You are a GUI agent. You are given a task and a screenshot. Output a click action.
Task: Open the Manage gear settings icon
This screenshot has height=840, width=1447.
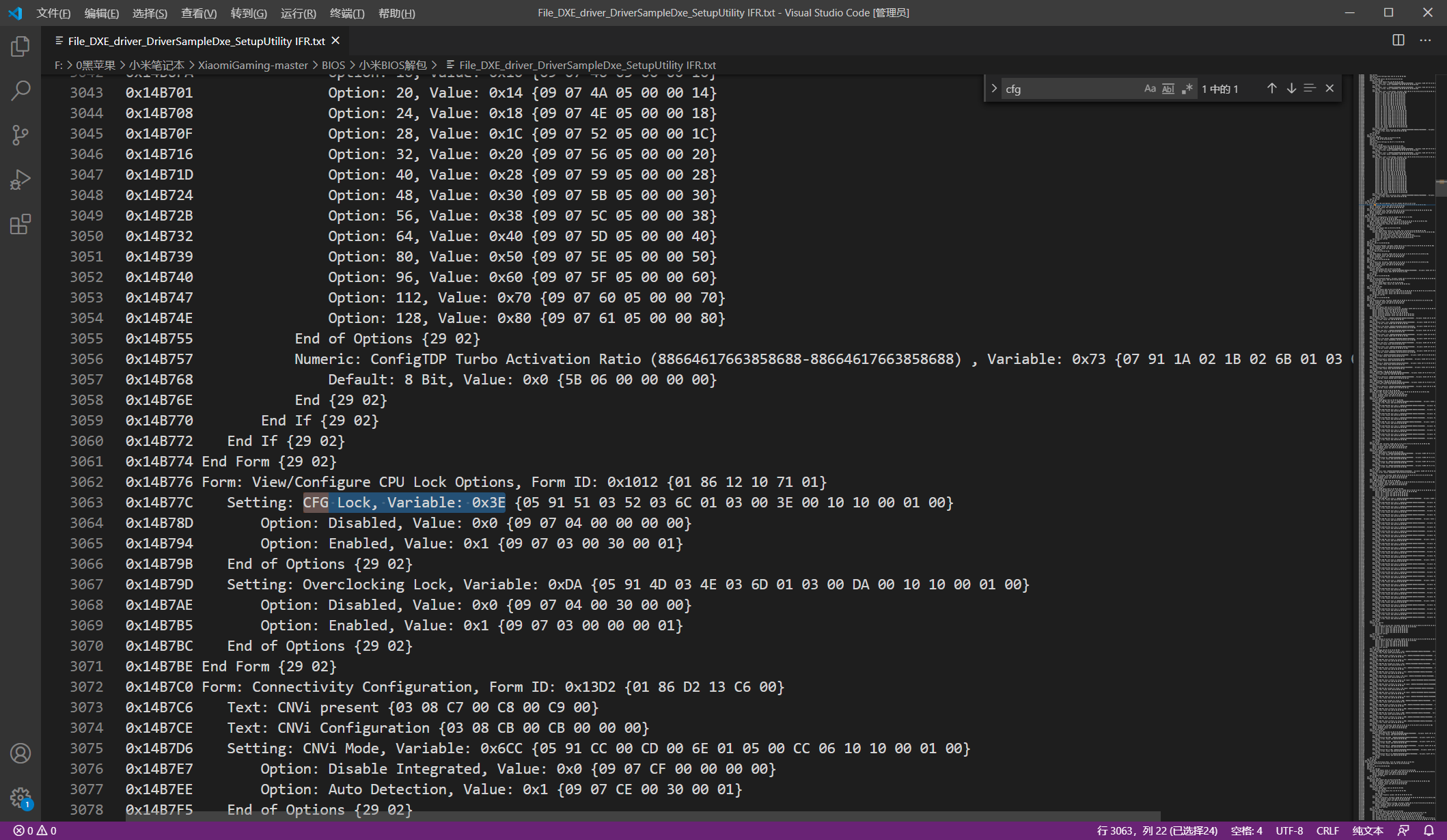coord(20,797)
